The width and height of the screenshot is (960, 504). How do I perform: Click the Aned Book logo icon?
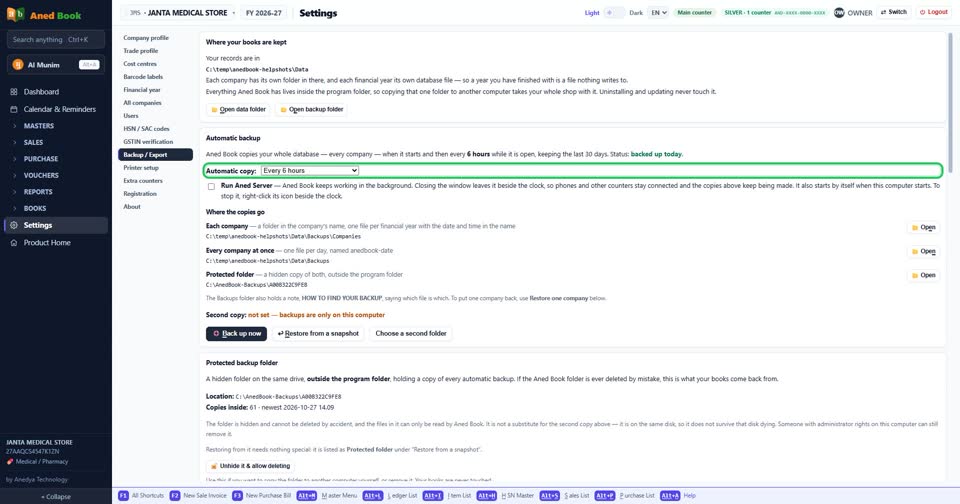click(x=15, y=14)
